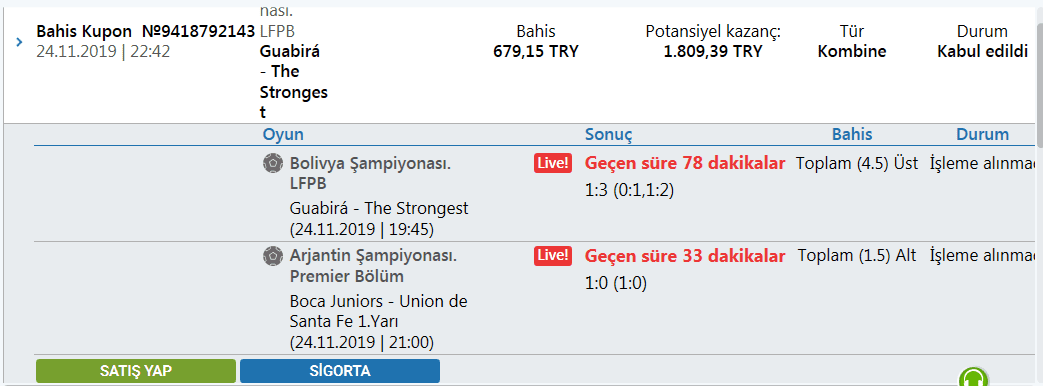Click Live! badge on Boca Juniors row
This screenshot has width=1043, height=386.
553,256
